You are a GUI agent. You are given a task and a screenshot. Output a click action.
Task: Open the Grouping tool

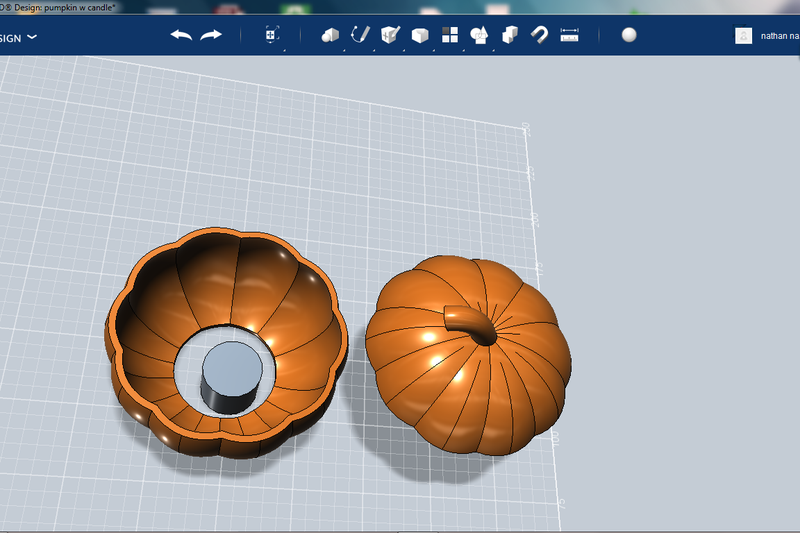pos(479,35)
